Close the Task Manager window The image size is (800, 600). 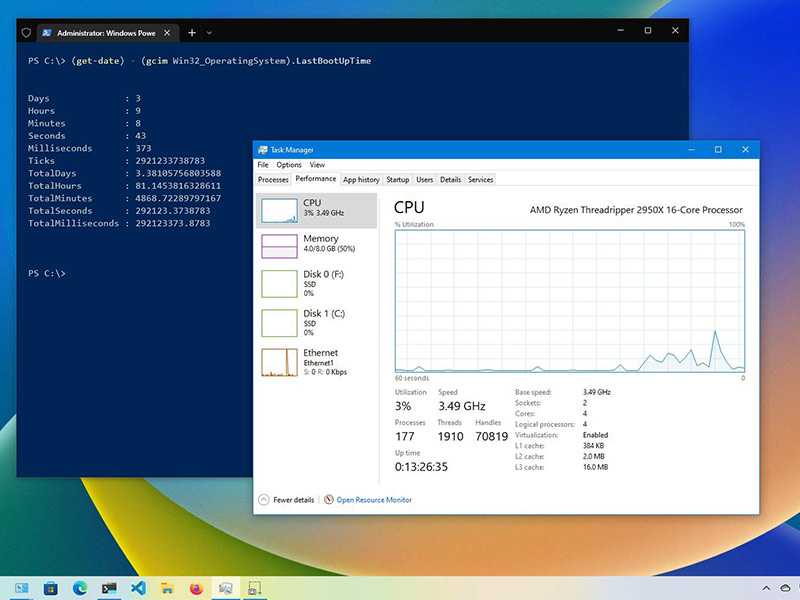(745, 149)
